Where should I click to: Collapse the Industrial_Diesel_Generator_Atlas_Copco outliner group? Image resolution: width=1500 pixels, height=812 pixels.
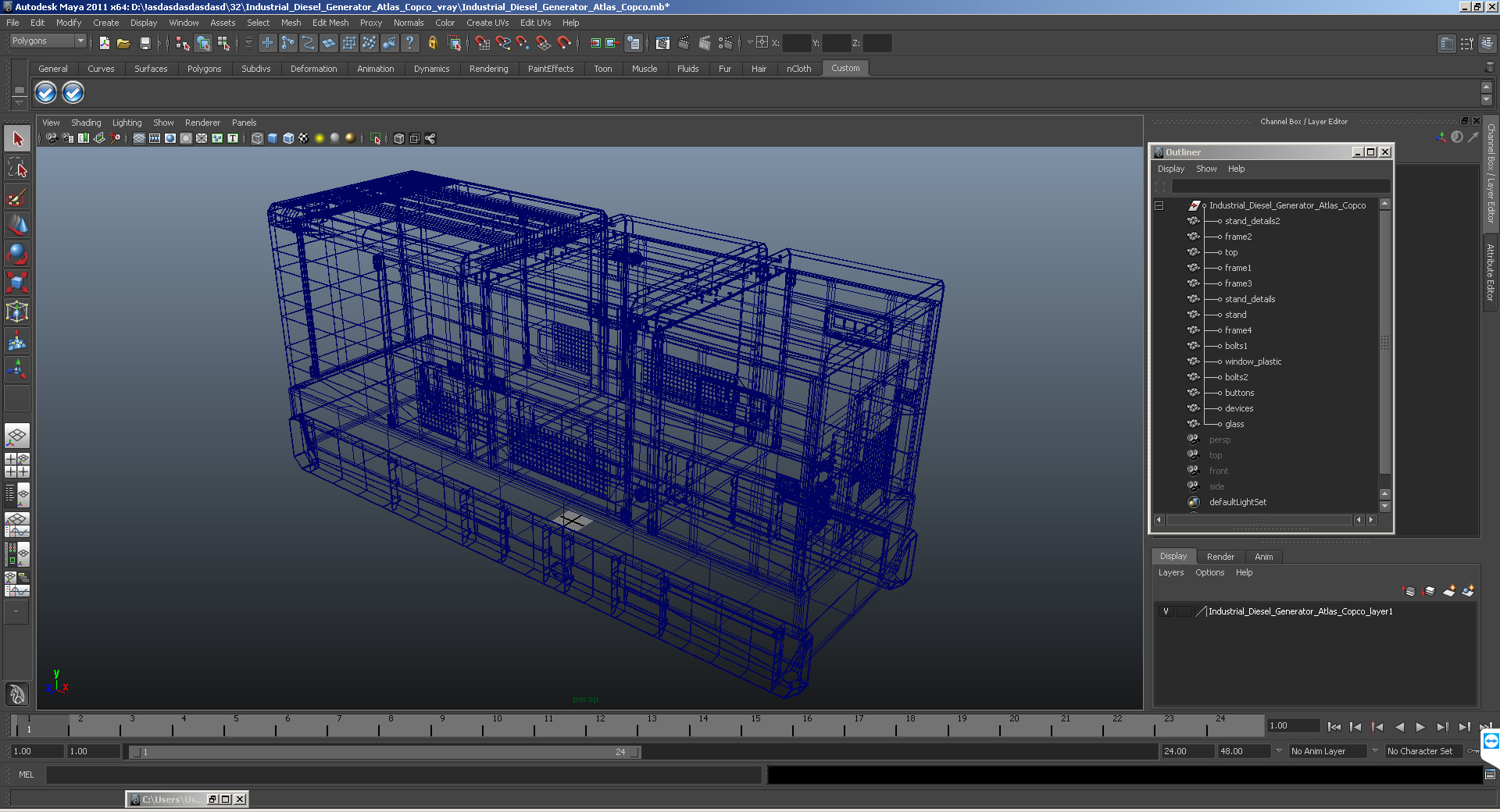1159,205
